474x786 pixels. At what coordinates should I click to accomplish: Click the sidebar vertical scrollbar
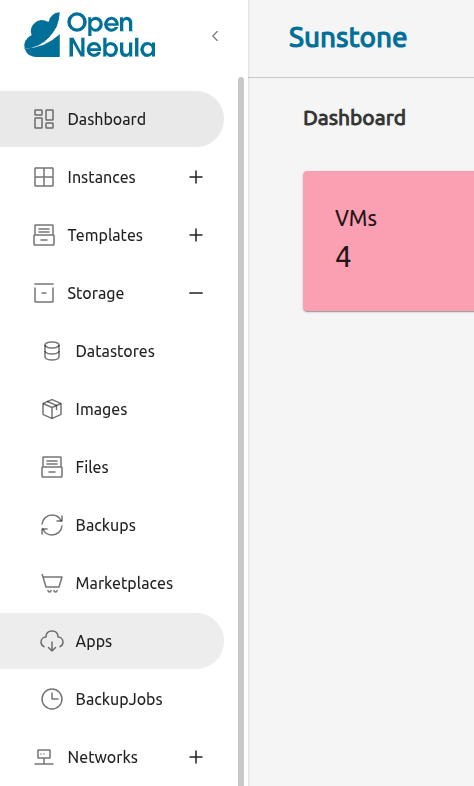tap(241, 431)
